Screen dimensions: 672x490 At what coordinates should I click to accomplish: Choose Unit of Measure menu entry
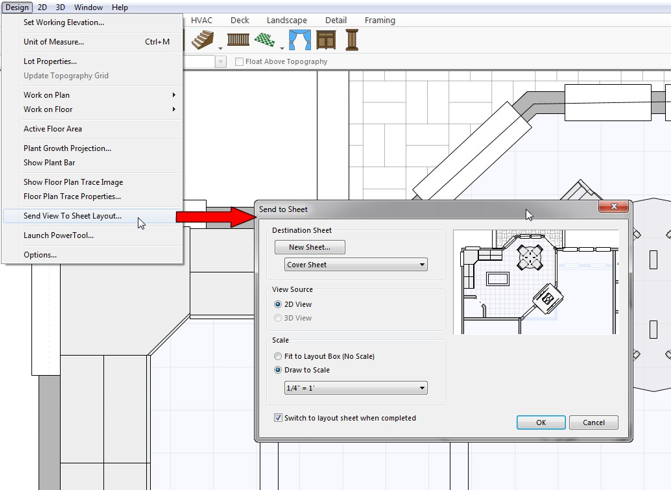point(93,42)
